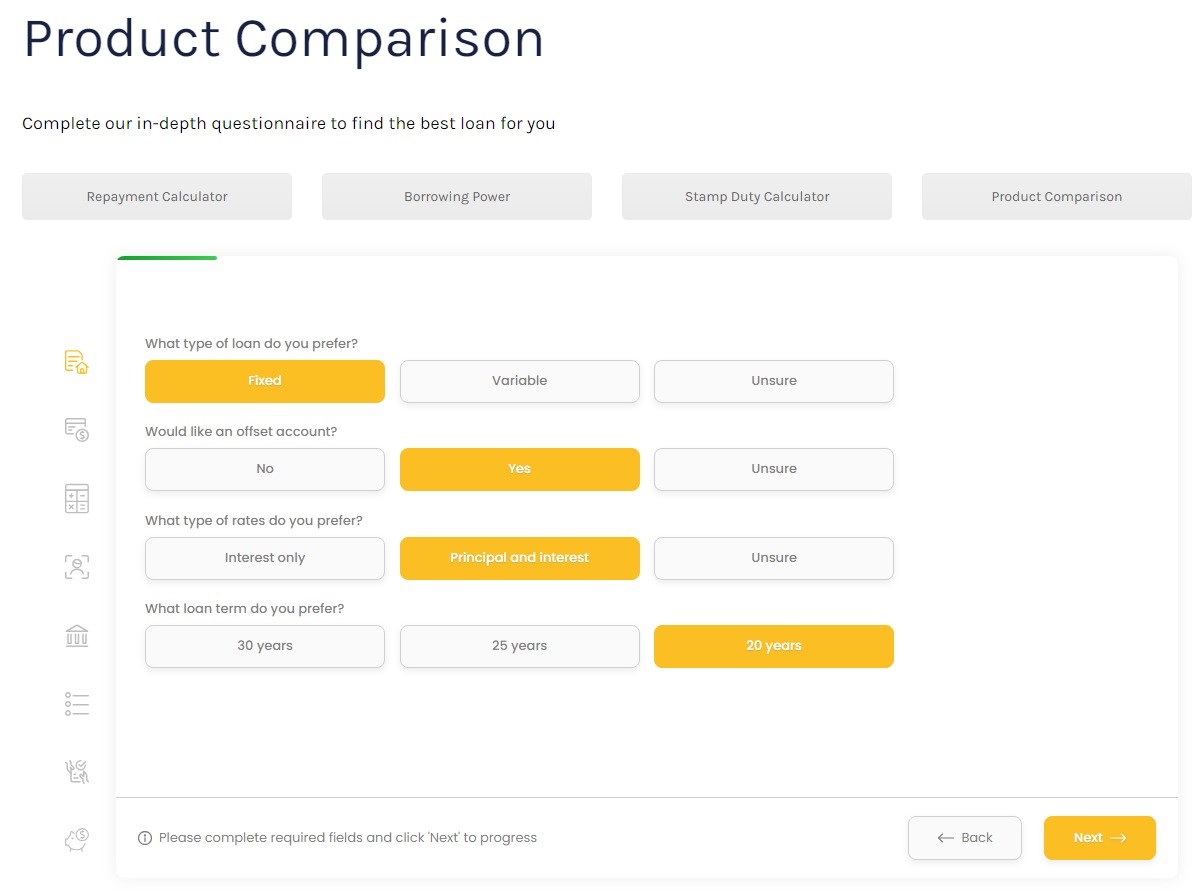Choose Variable as the loan type
This screenshot has width=1195, height=893.
519,381
